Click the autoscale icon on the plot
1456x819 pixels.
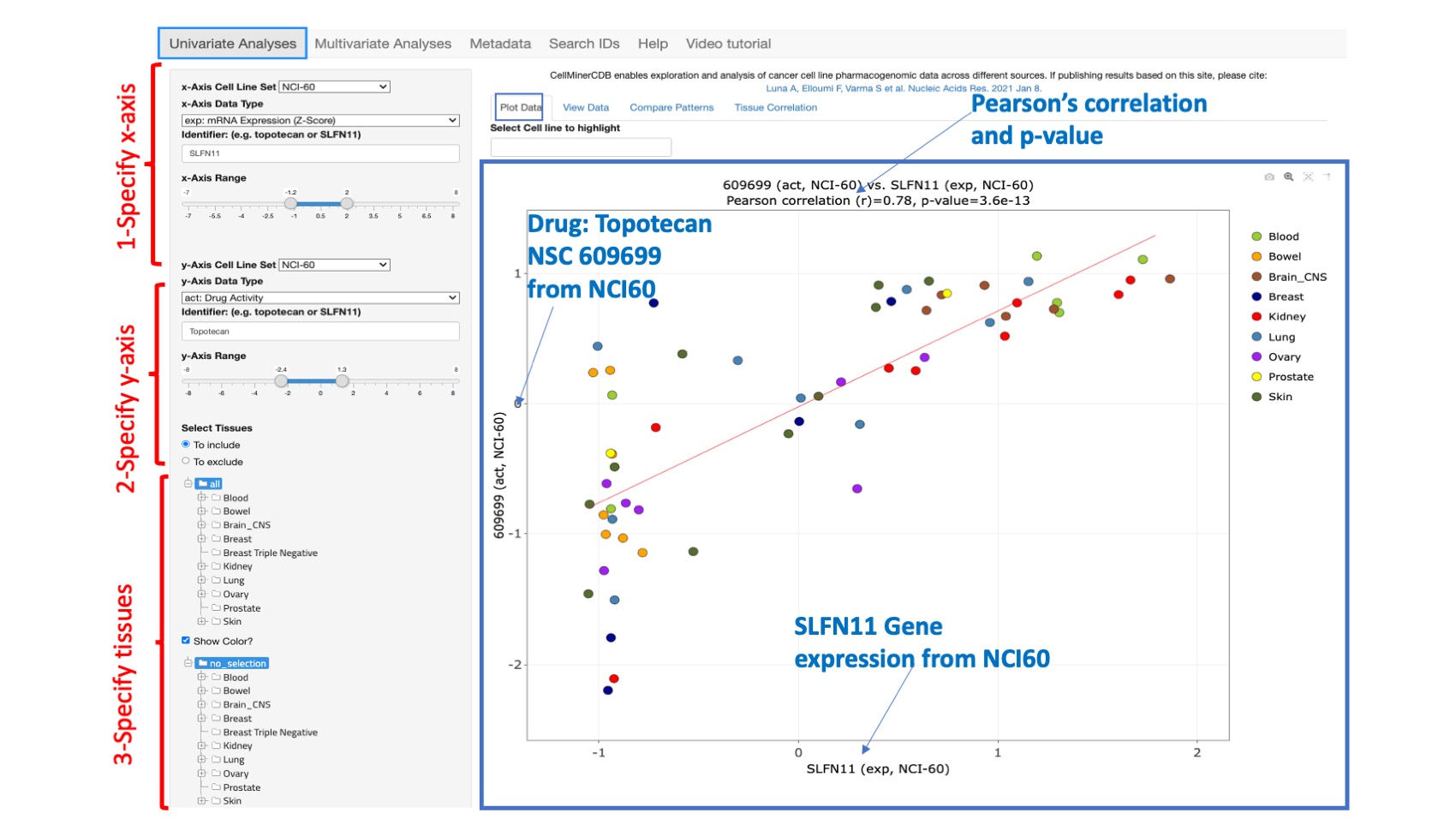[x=1309, y=176]
